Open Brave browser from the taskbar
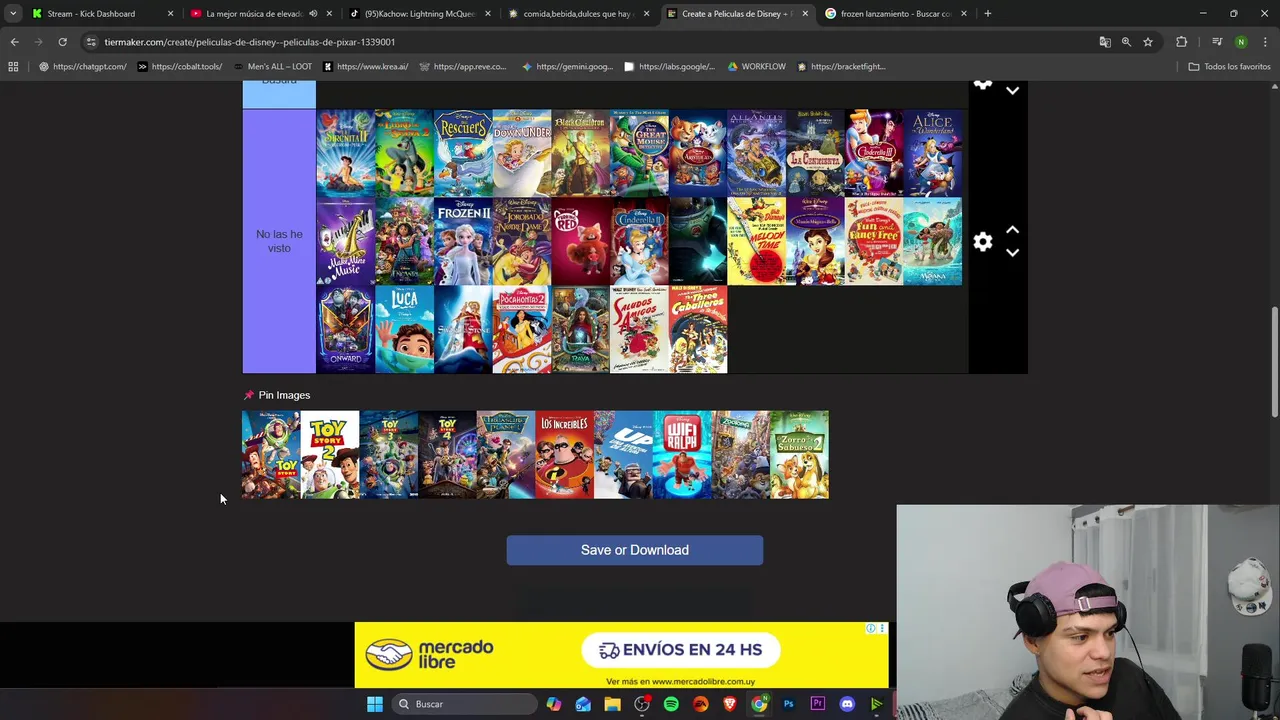 [x=729, y=704]
